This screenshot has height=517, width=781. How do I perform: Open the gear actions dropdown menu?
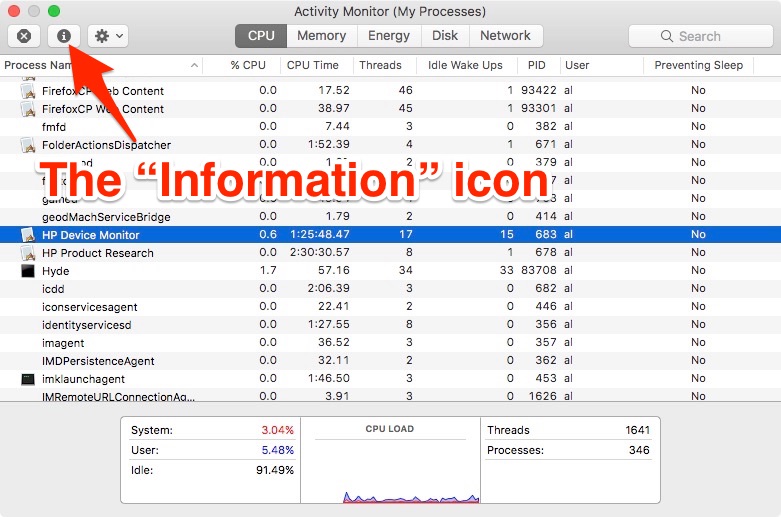[108, 36]
